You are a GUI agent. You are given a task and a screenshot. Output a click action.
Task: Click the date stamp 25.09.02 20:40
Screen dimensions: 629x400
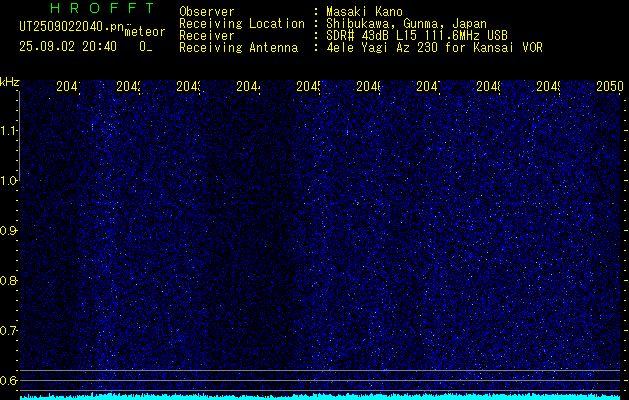click(x=68, y=47)
